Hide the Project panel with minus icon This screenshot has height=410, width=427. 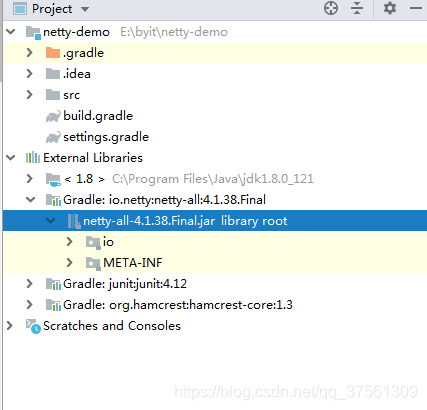(x=416, y=8)
